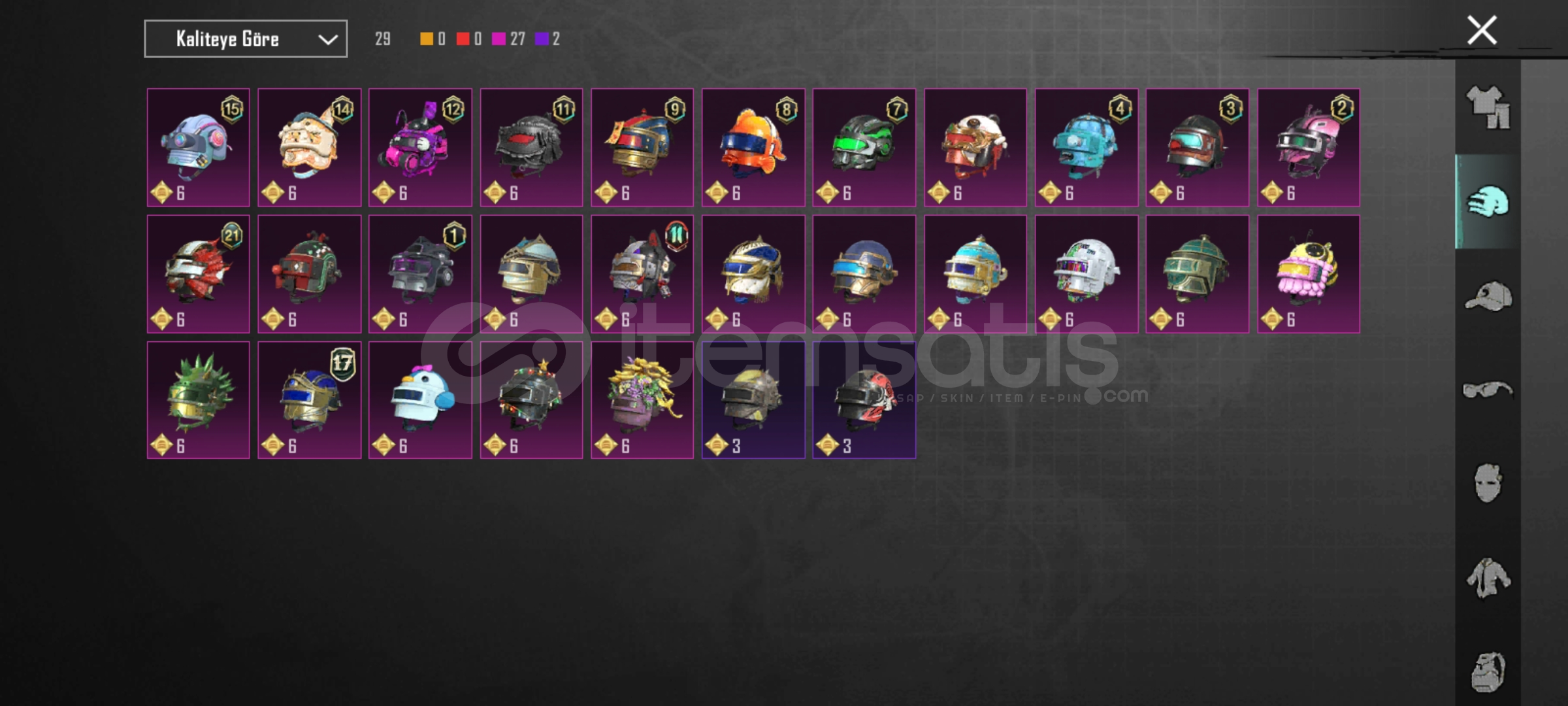The height and width of the screenshot is (706, 1568).
Task: Open the outfit sets category icon
Action: pyautogui.click(x=1488, y=108)
